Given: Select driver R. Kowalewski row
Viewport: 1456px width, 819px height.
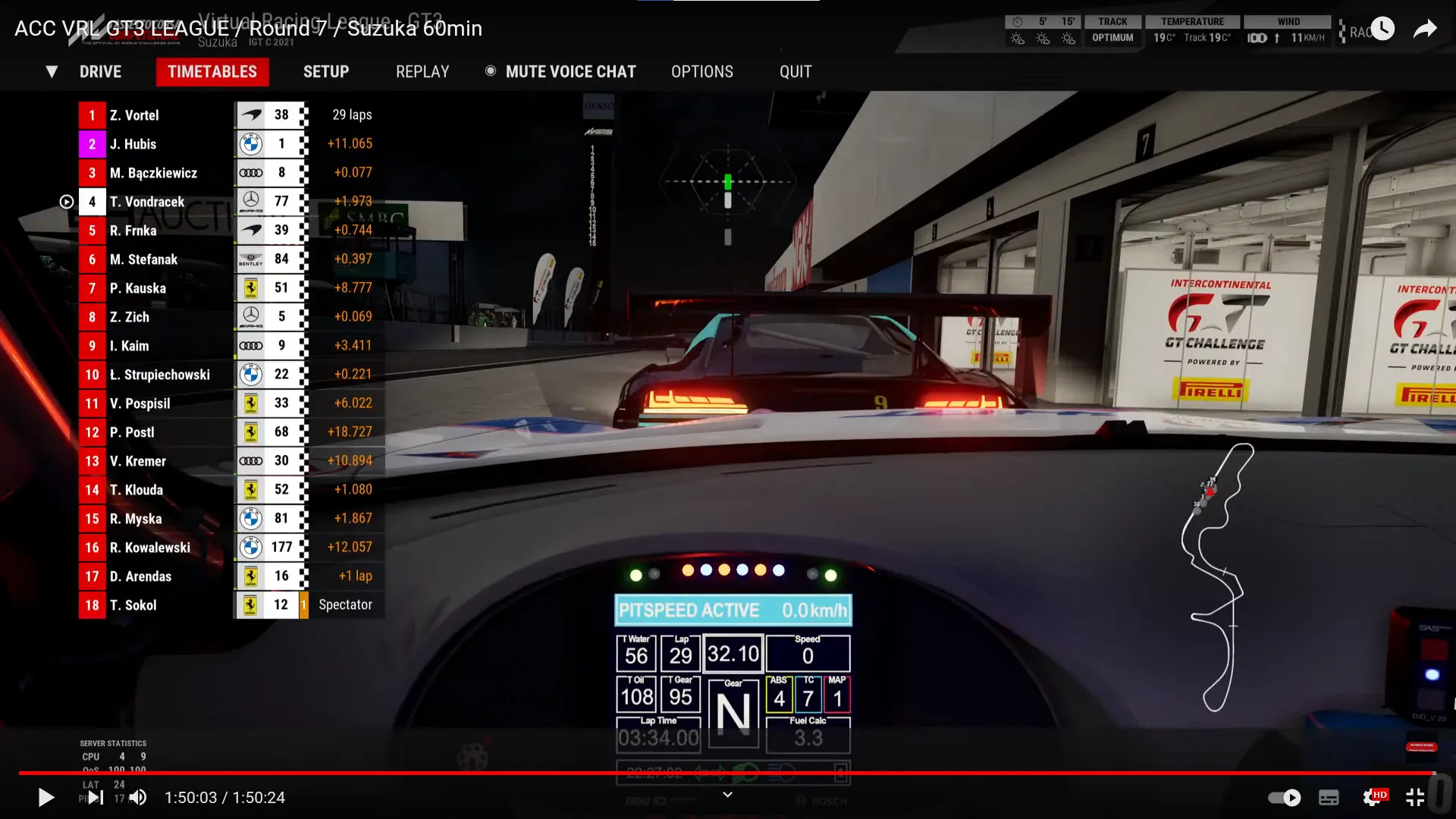Looking at the screenshot, I should [x=231, y=548].
